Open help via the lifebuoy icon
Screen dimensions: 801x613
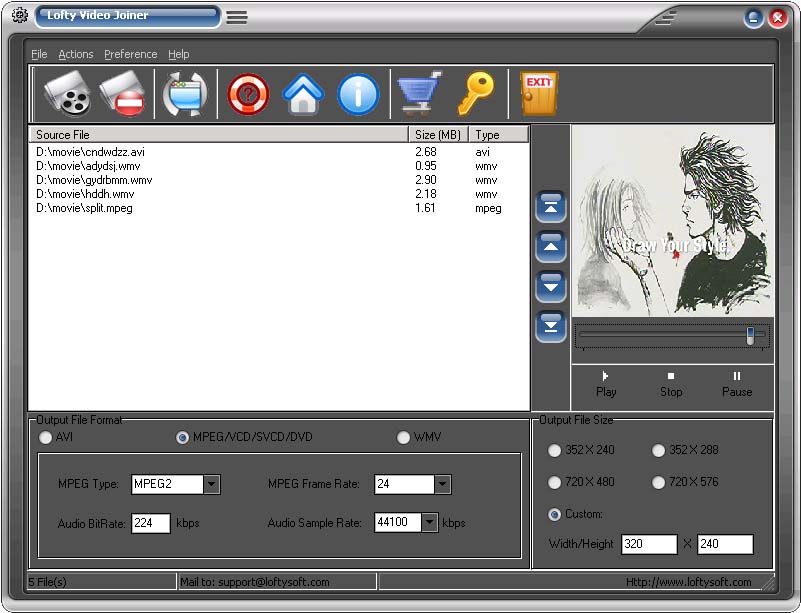(248, 94)
